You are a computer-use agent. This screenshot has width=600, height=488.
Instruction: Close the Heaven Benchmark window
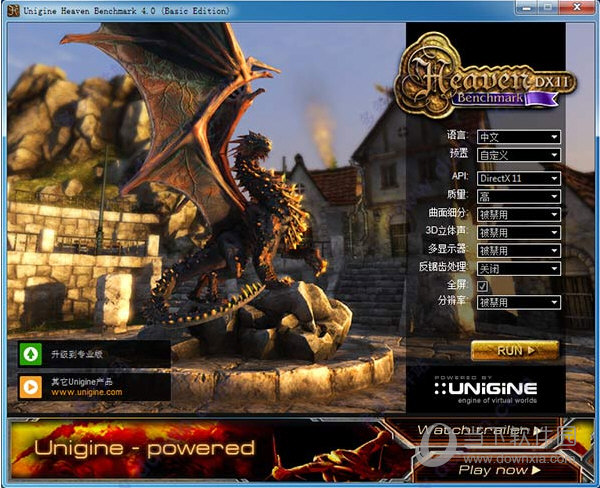coord(577,7)
